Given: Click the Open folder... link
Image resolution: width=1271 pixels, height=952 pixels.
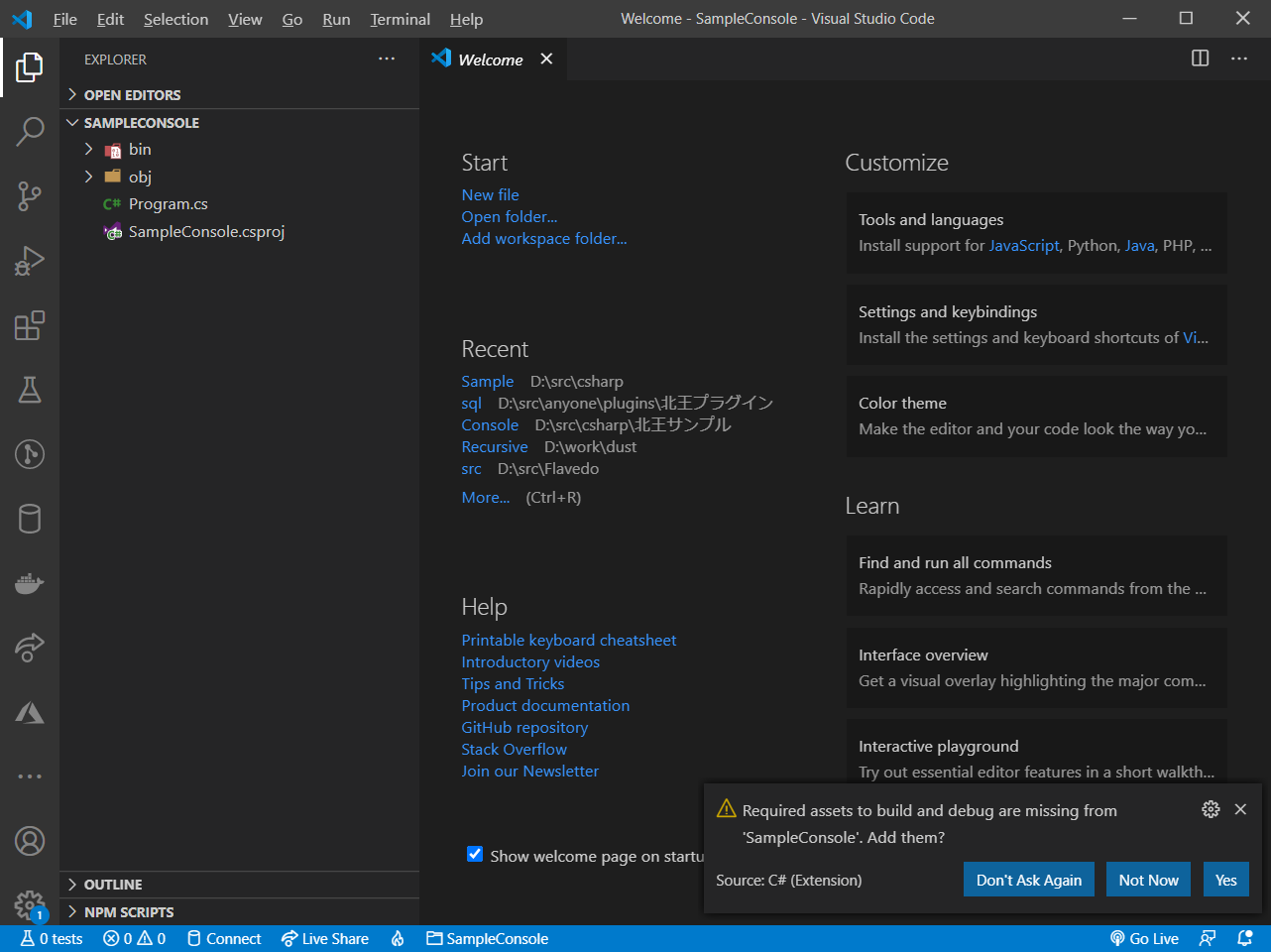Looking at the screenshot, I should 510,216.
